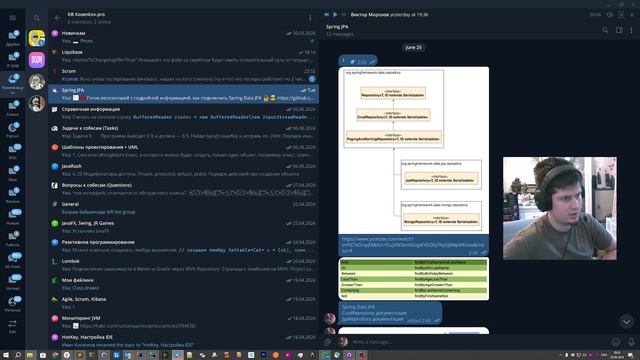Open the green query keywords table image
Screen dimensions: 640x360
pos(413,279)
